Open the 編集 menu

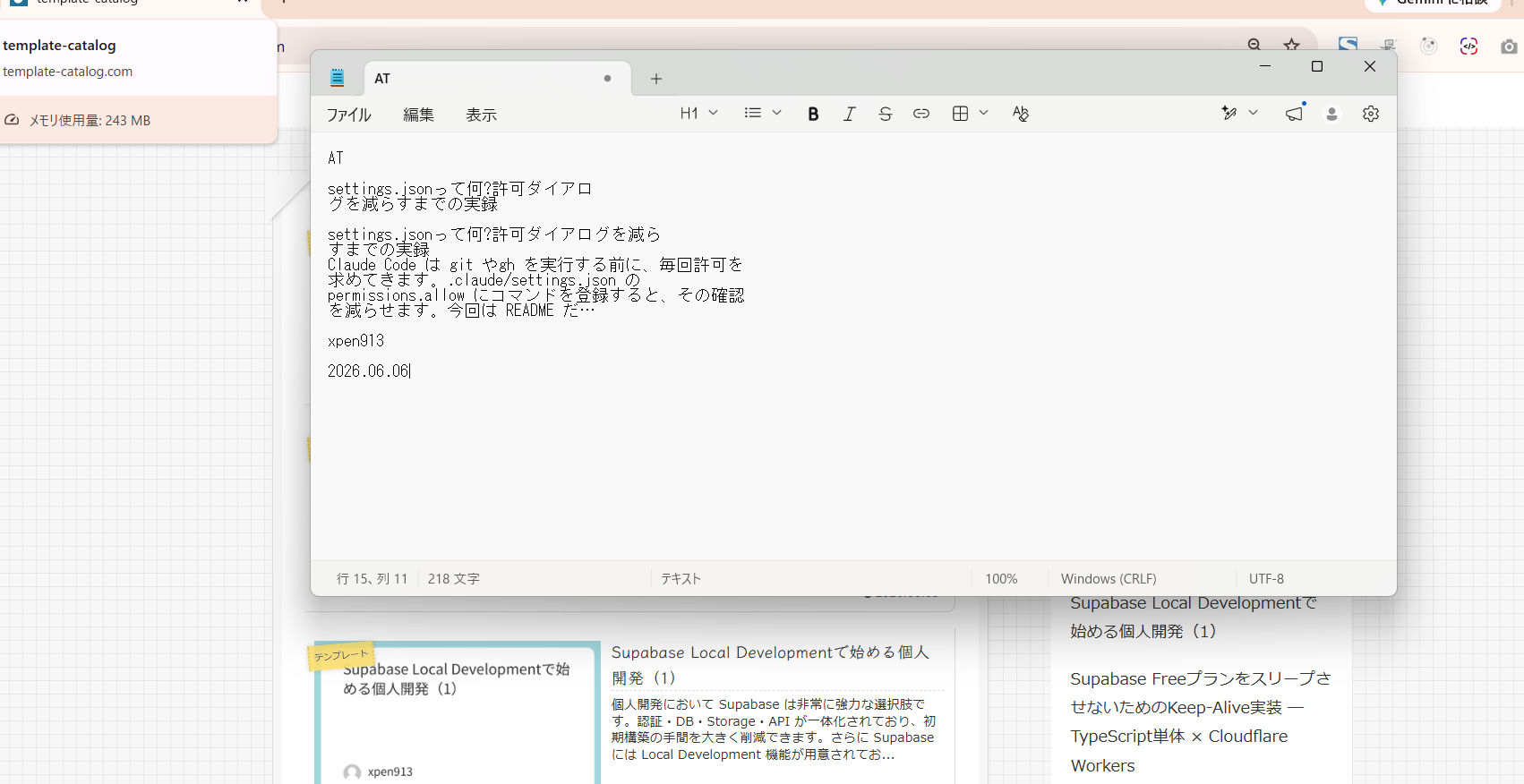click(418, 115)
